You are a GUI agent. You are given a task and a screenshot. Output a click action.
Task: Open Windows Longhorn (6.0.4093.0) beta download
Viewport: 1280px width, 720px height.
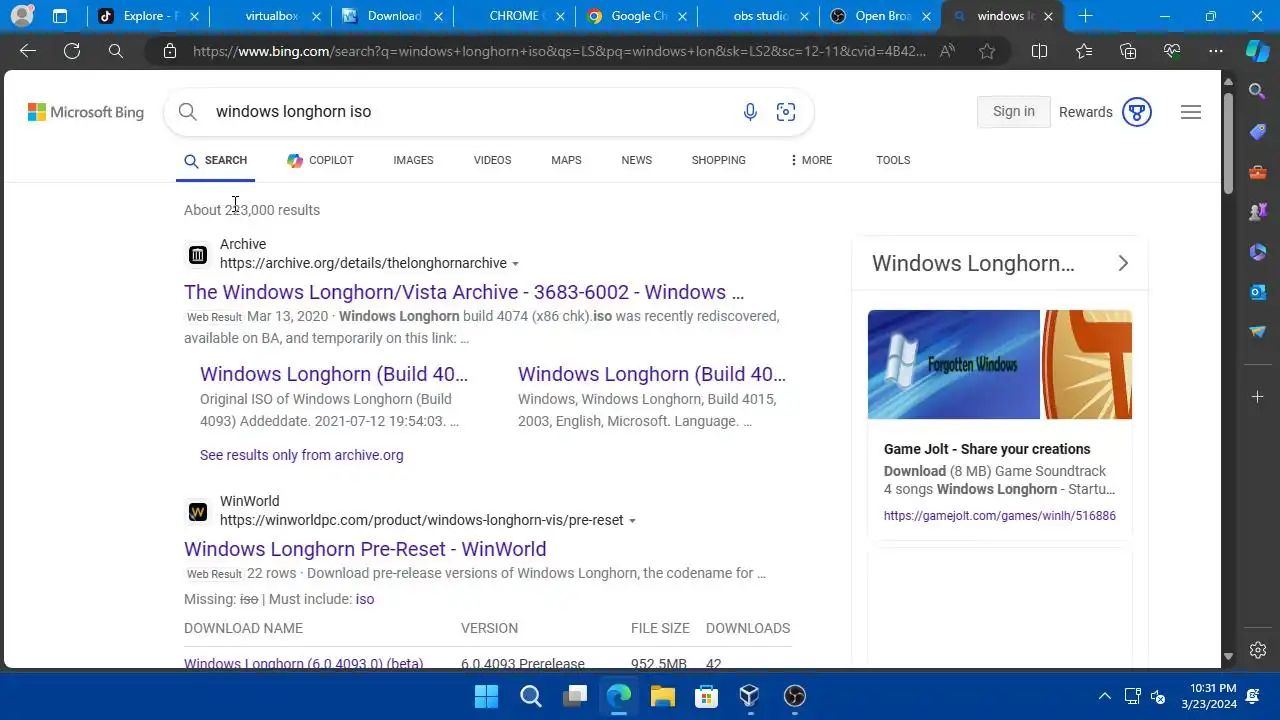coord(304,663)
